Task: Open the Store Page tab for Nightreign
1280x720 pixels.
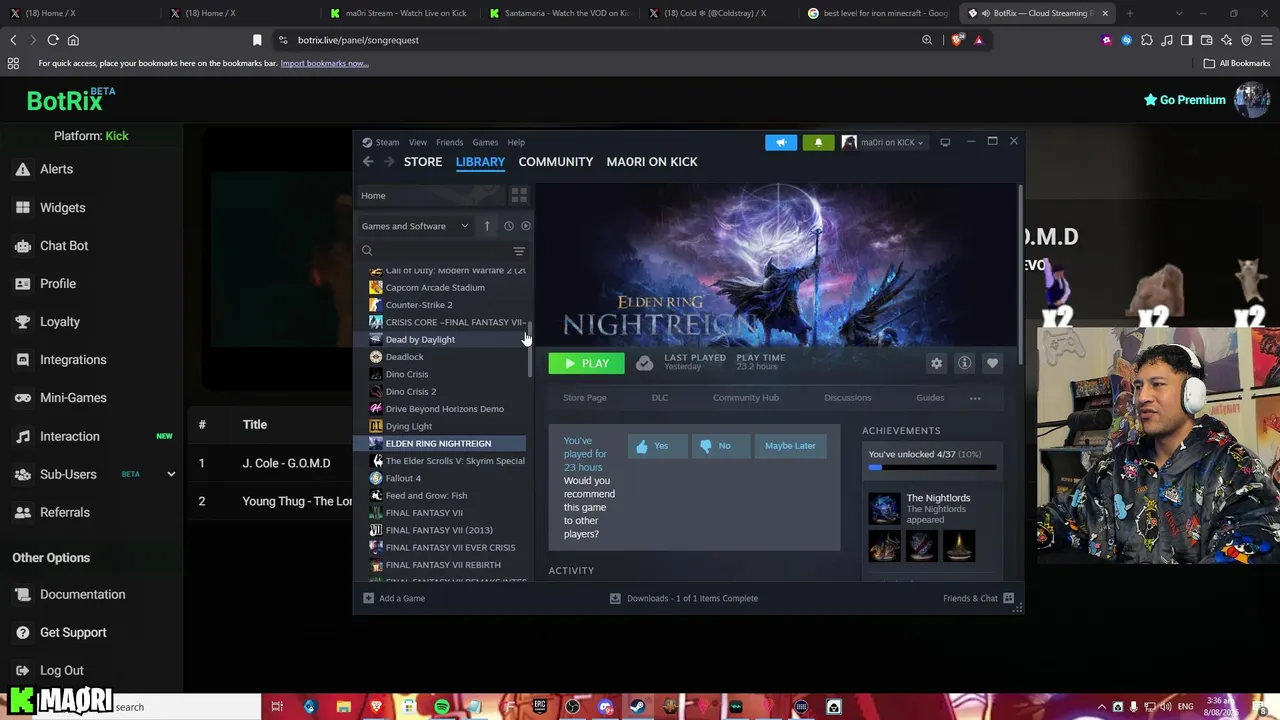Action: point(585,398)
